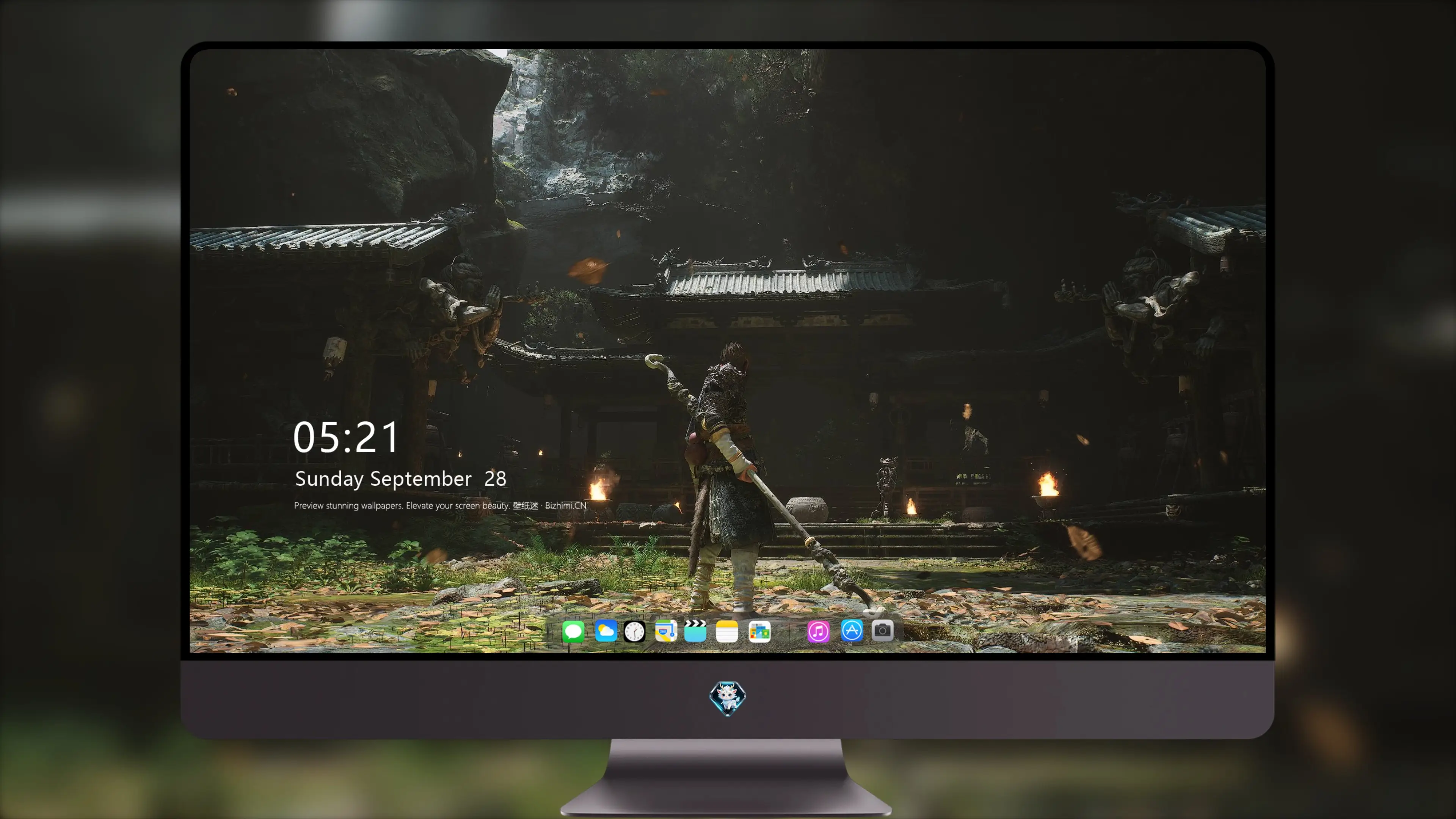
Task: Open the photo collage app in the dock
Action: pos(759,631)
